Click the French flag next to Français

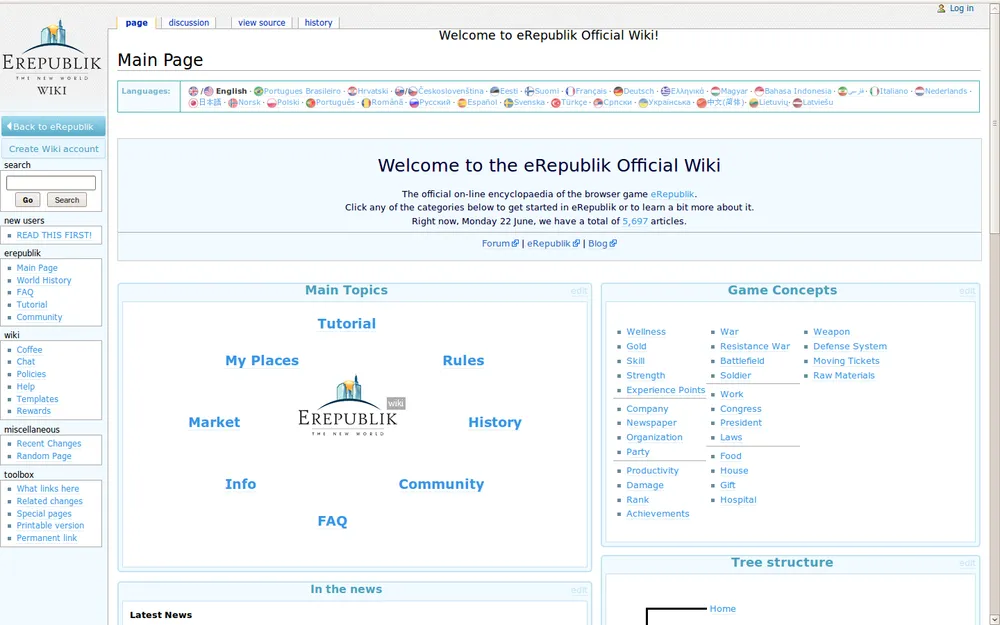click(x=570, y=91)
